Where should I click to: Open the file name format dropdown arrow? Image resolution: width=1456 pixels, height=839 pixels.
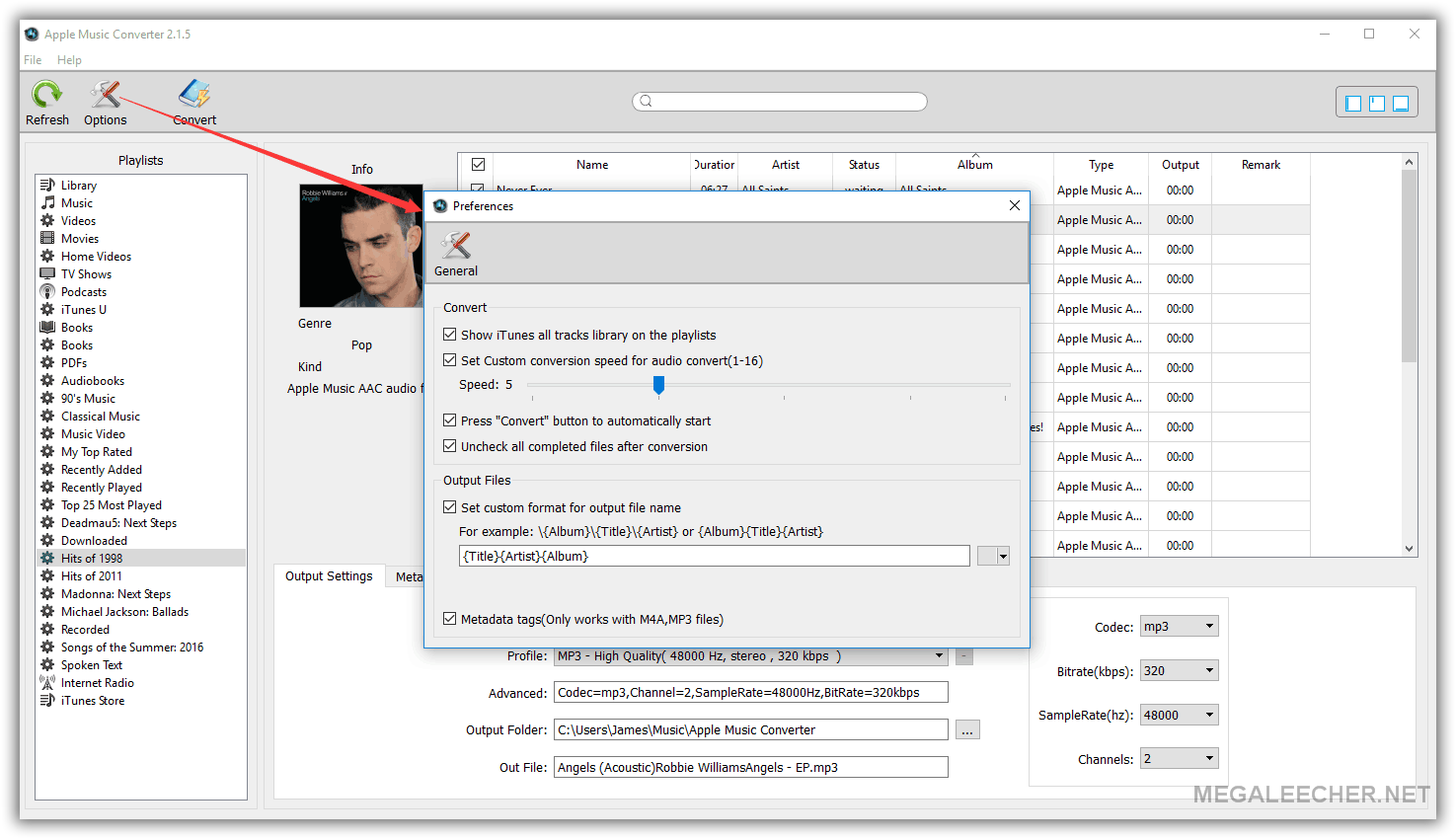1003,557
